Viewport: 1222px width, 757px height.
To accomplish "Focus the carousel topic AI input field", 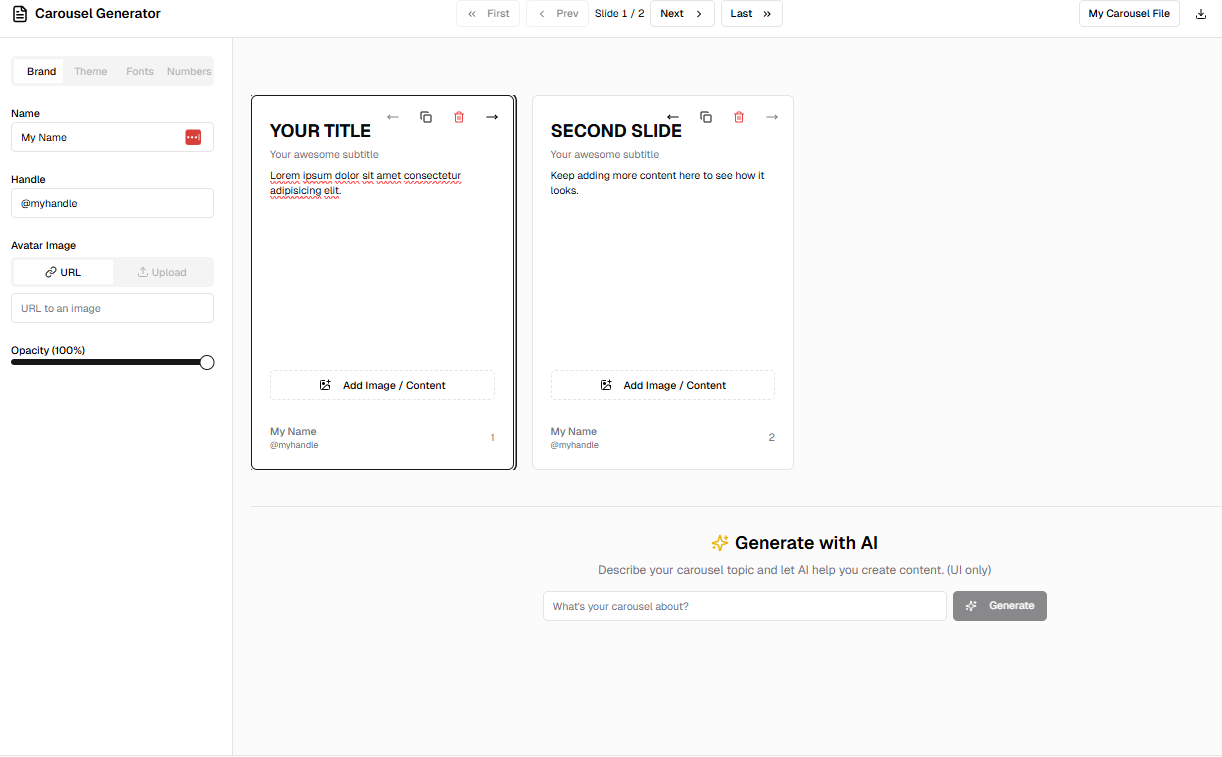I will tap(744, 606).
